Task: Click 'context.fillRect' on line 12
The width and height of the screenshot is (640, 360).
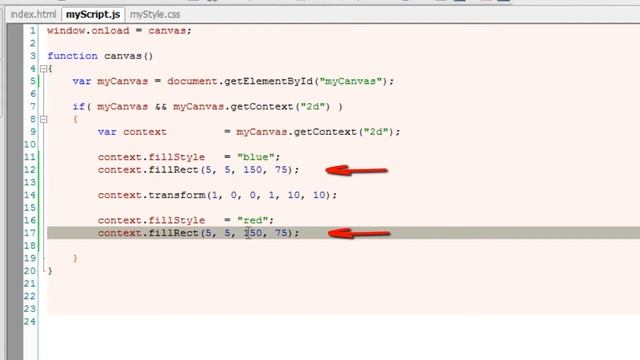Action: pyautogui.click(x=148, y=170)
